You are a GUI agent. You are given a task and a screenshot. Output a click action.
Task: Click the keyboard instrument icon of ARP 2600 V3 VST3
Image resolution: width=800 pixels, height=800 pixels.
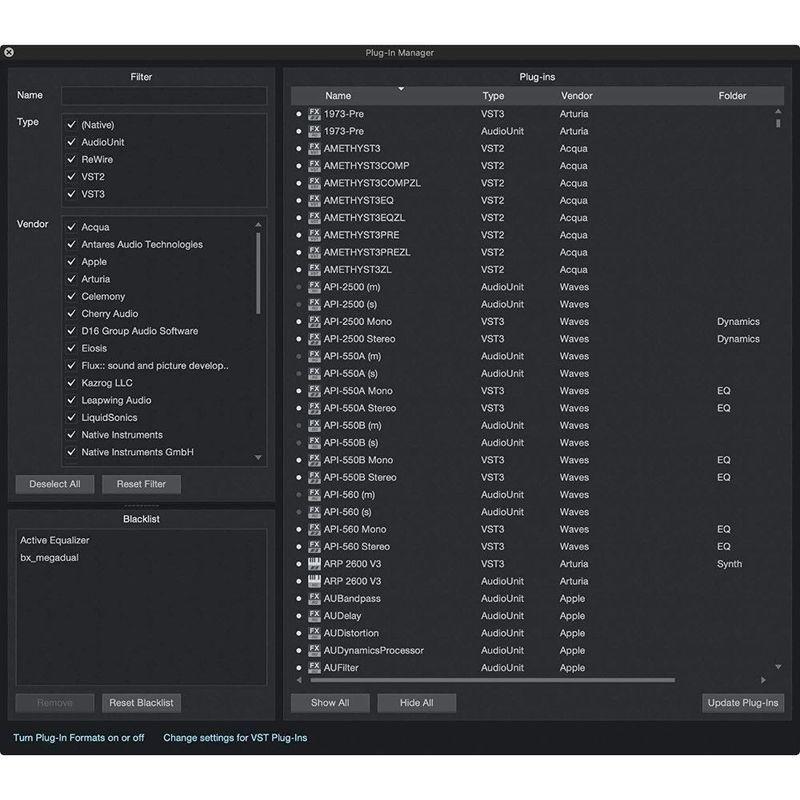pos(314,564)
